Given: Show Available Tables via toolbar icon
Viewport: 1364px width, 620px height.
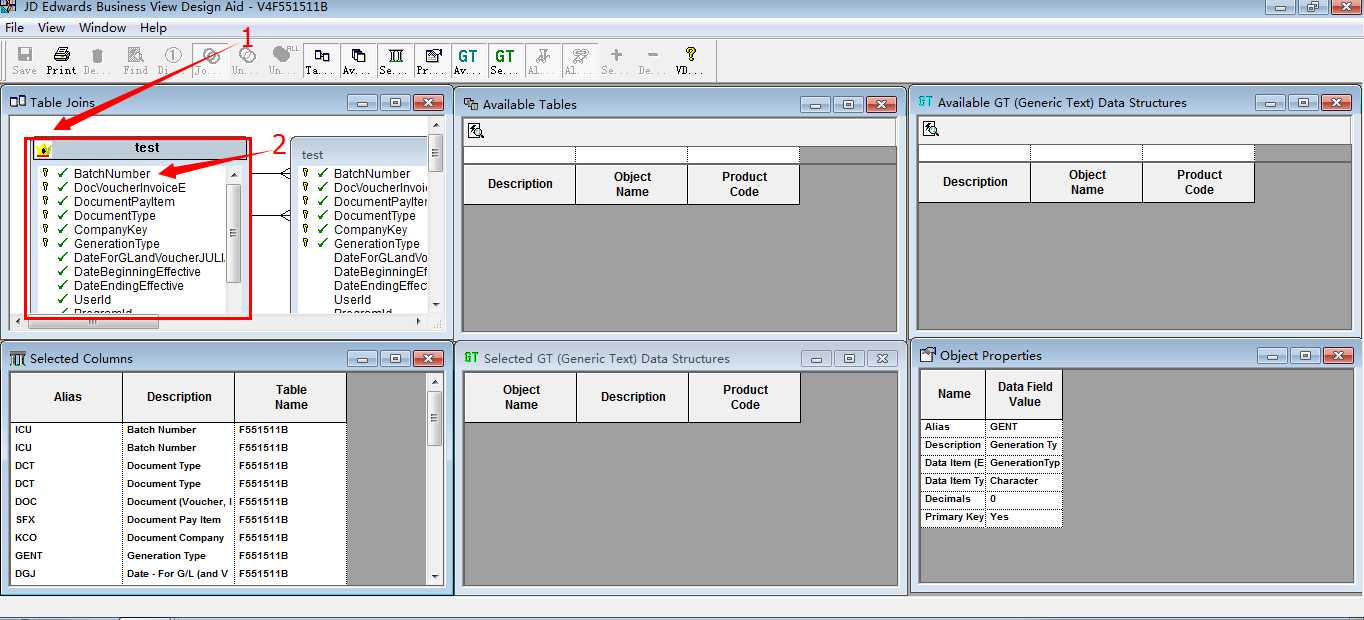Looking at the screenshot, I should [x=357, y=60].
